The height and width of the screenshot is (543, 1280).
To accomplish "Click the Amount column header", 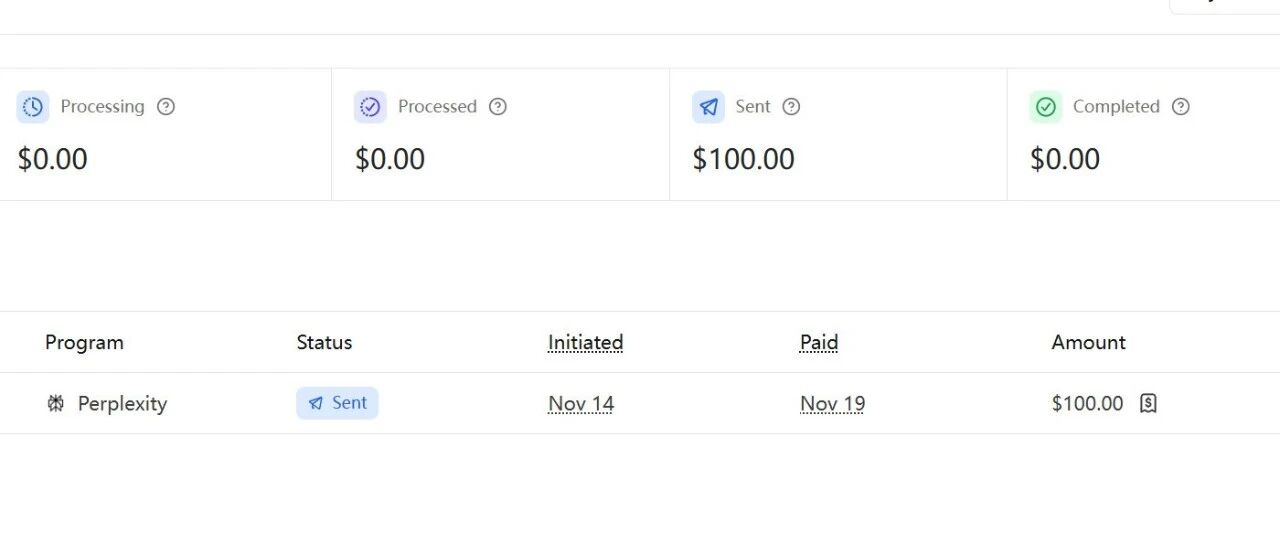I will pyautogui.click(x=1088, y=342).
